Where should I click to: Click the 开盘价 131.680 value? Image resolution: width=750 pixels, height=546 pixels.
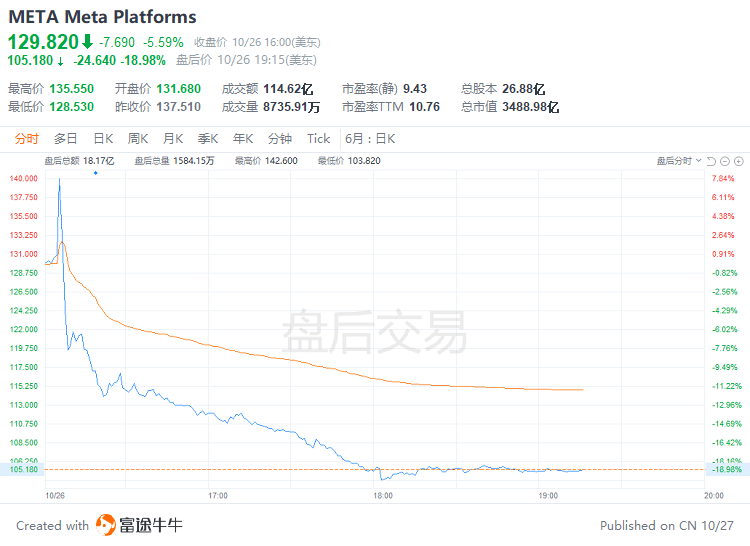point(178,89)
